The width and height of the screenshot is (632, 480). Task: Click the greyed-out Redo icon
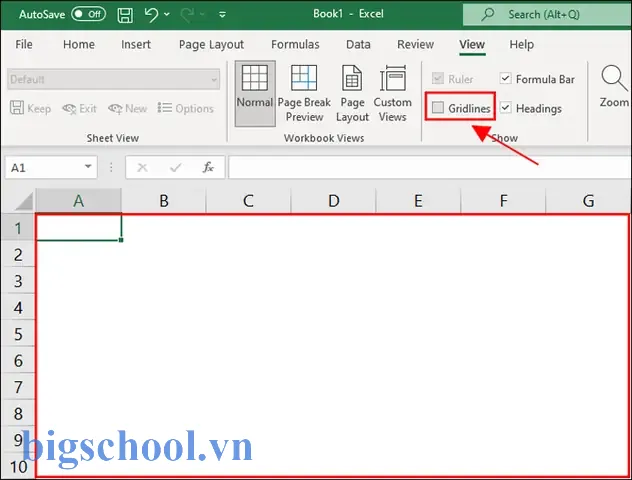tap(187, 15)
